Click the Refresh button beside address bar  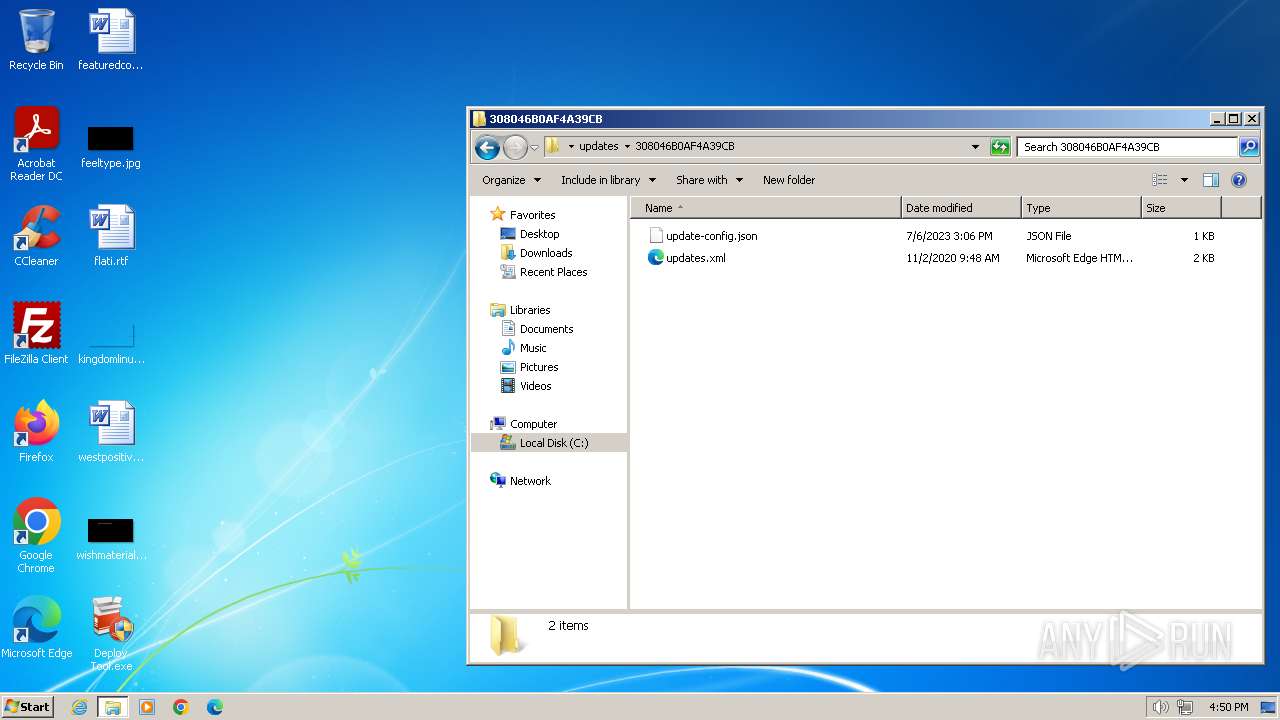pos(1000,147)
